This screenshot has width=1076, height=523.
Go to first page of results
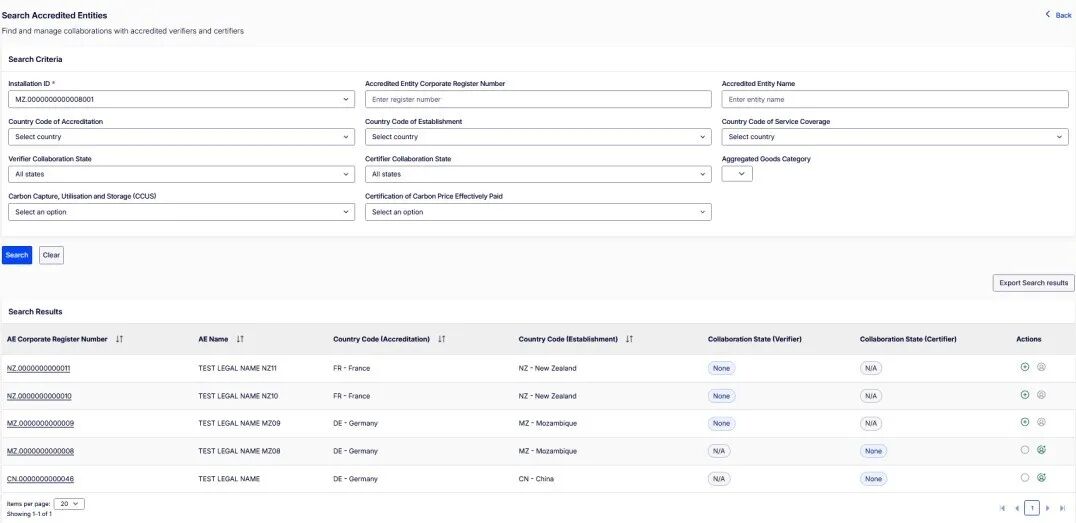1003,509
